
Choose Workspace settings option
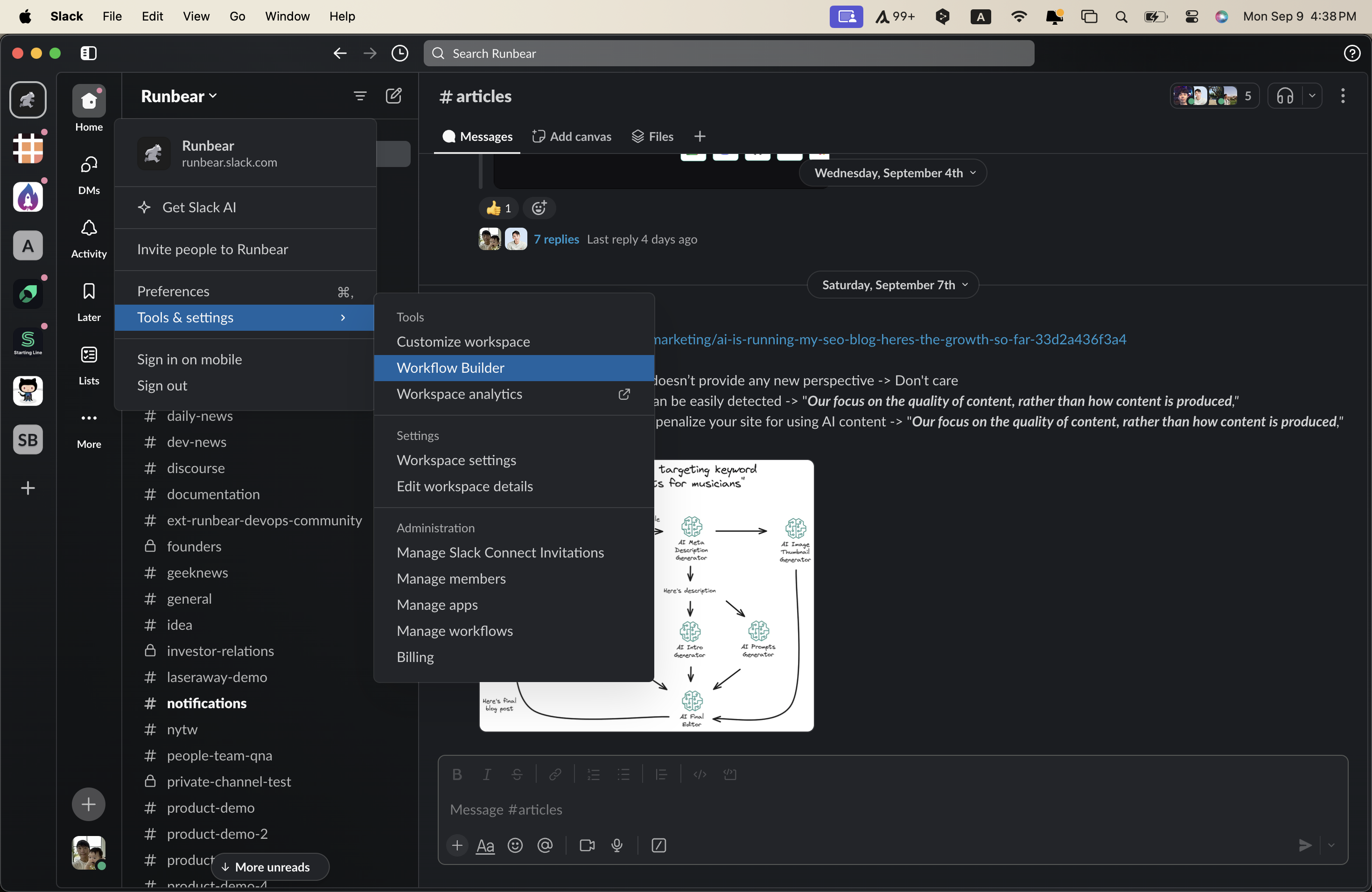click(514, 460)
